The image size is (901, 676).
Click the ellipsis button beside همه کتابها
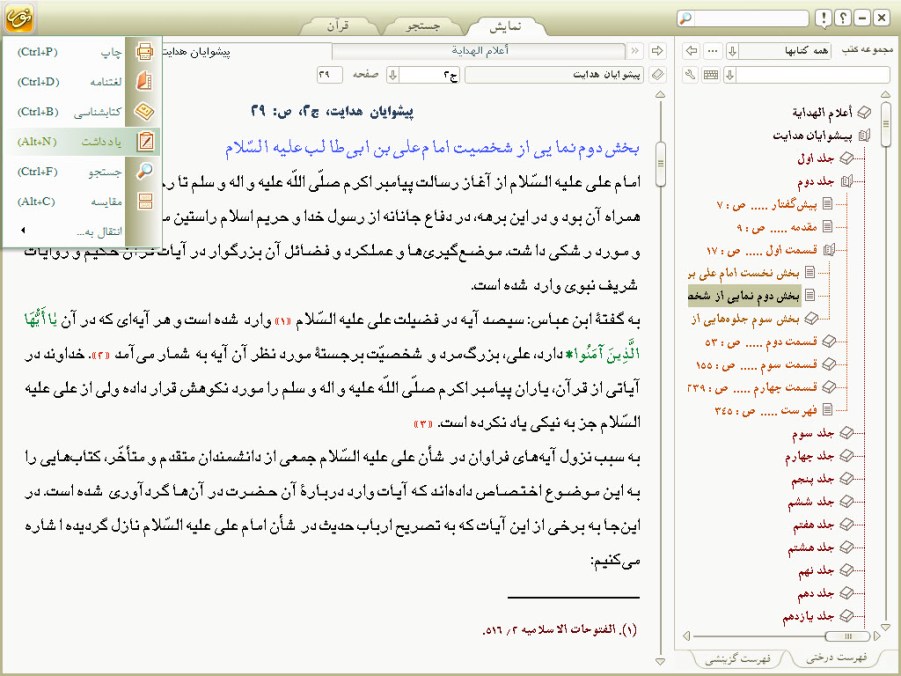(713, 51)
